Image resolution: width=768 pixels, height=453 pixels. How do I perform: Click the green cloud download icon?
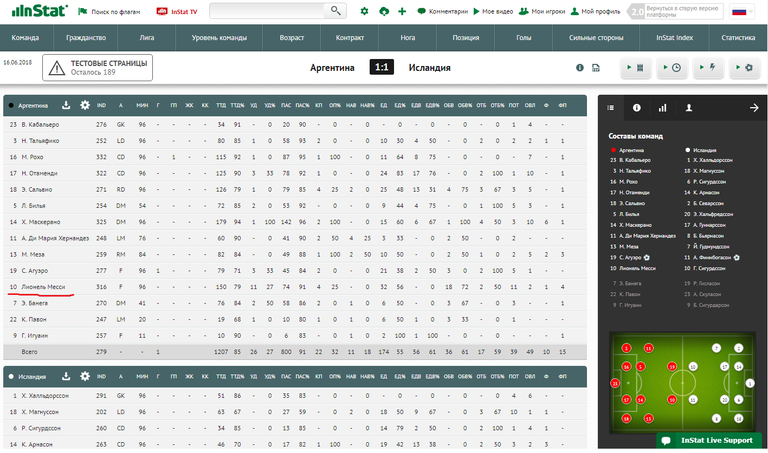click(384, 11)
